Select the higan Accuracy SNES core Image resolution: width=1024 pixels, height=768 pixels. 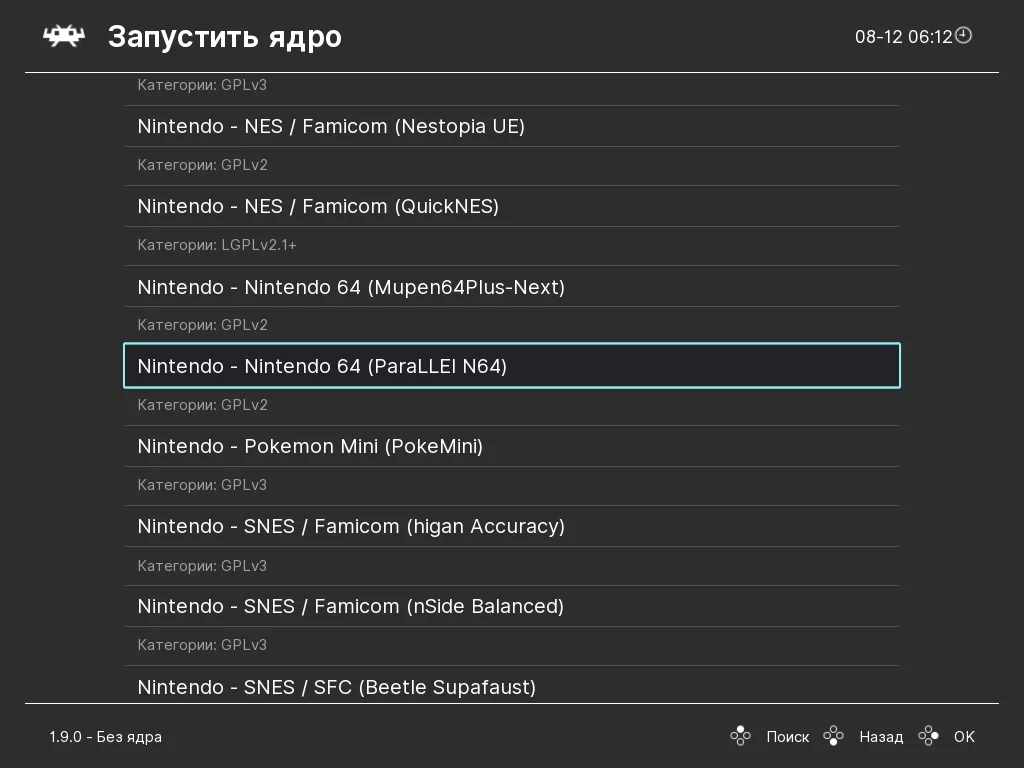click(351, 526)
